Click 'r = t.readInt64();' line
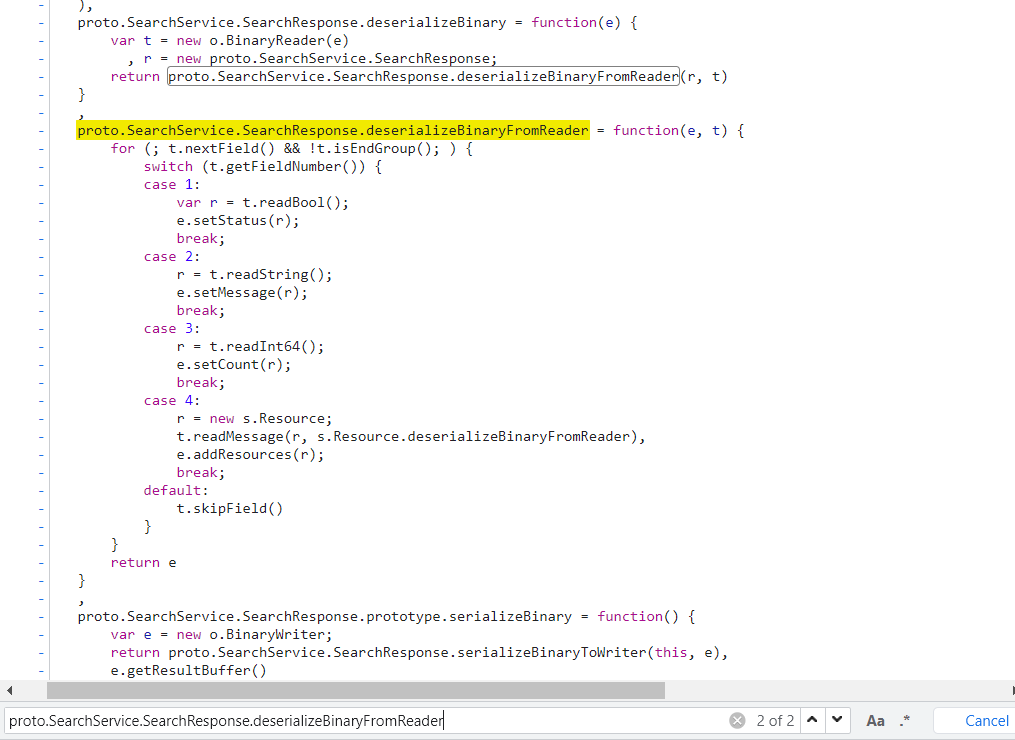 [250, 346]
